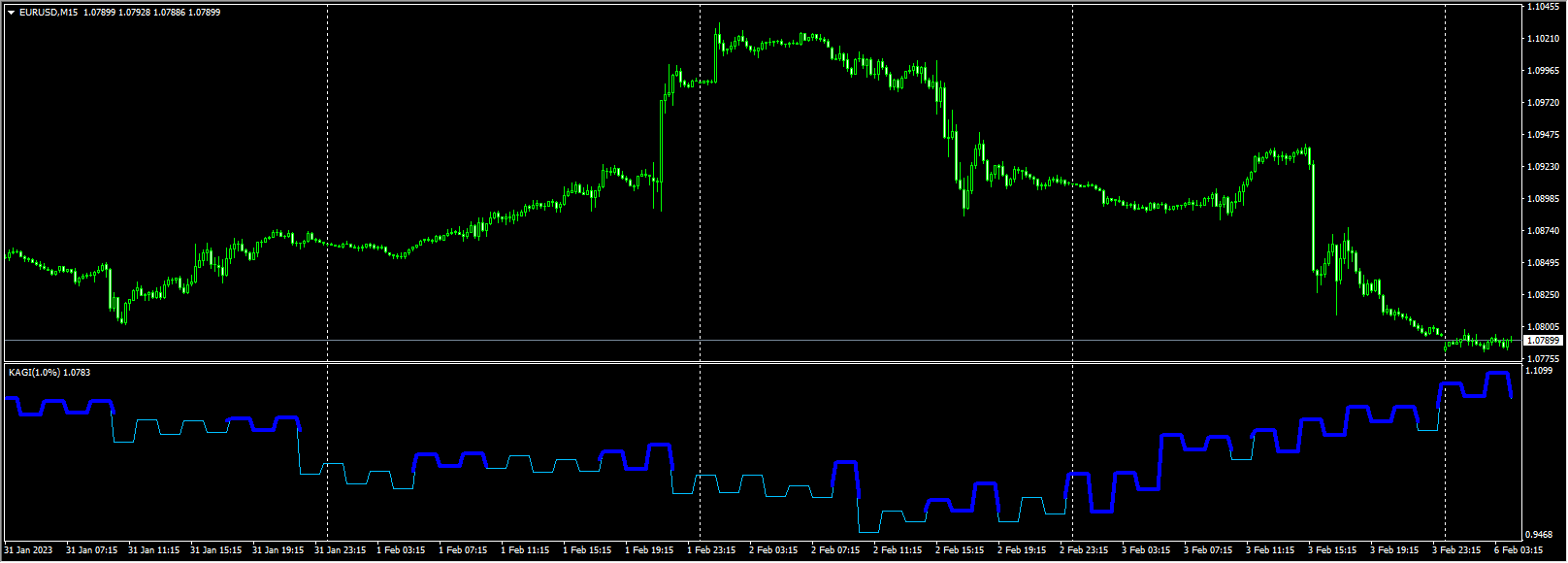1568x563 pixels.
Task: Click the 3 Feb 23:15 time label
Action: point(1456,550)
